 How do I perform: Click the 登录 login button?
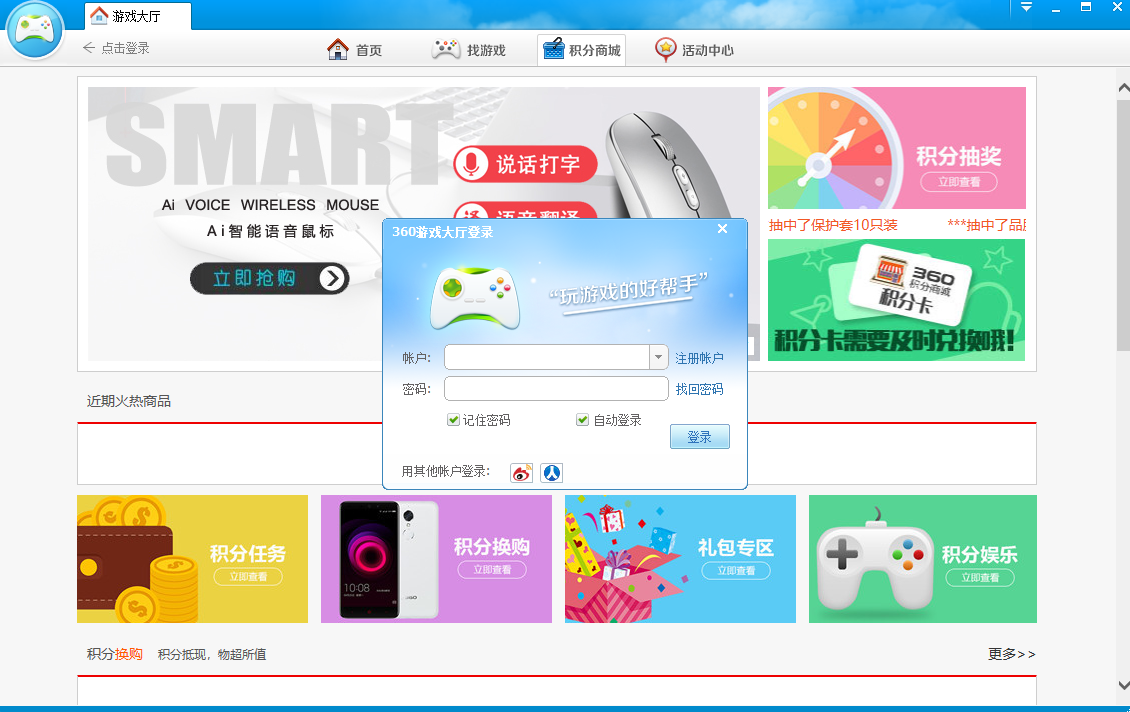(x=699, y=437)
